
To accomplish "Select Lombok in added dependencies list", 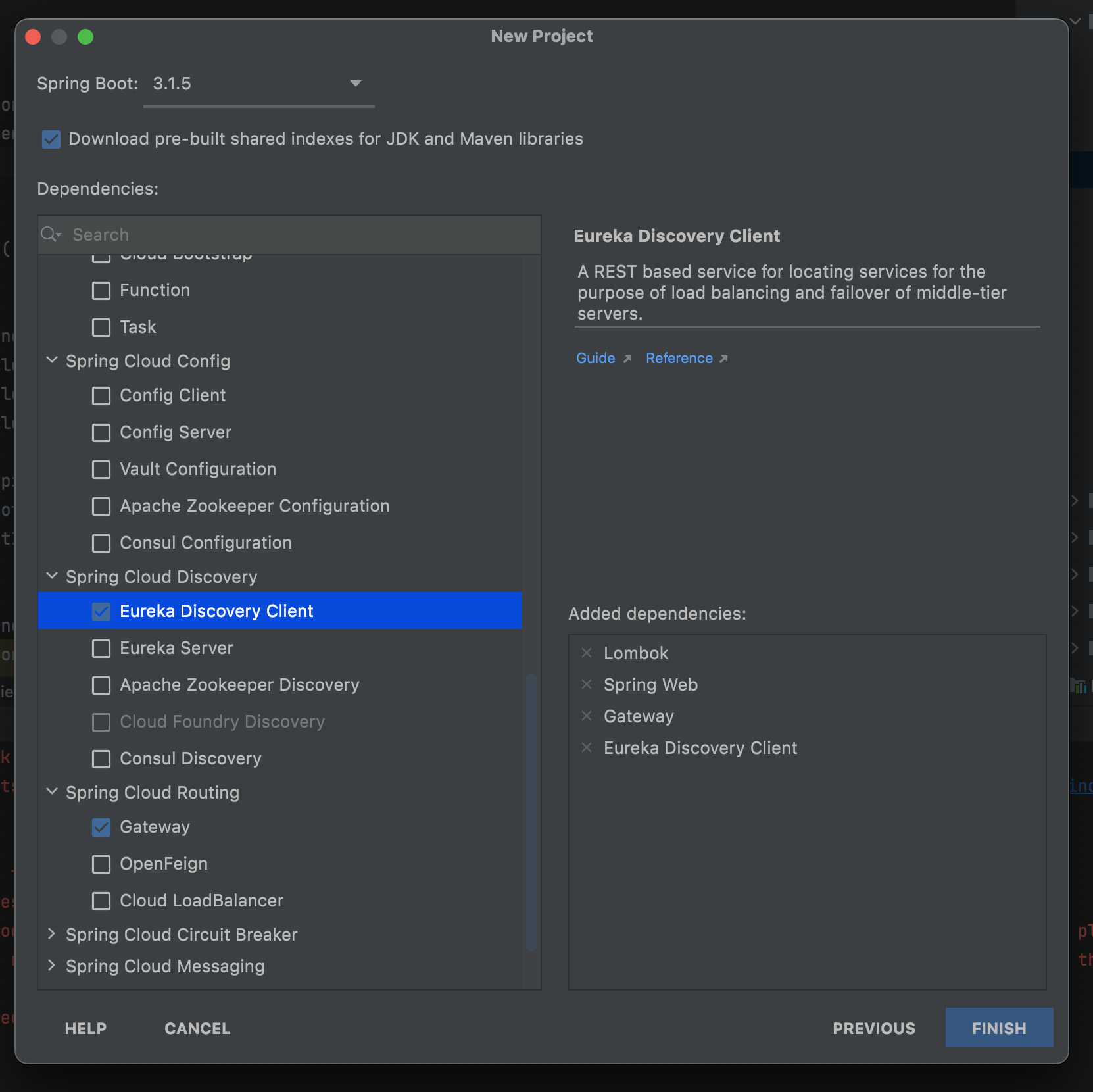I will [636, 653].
